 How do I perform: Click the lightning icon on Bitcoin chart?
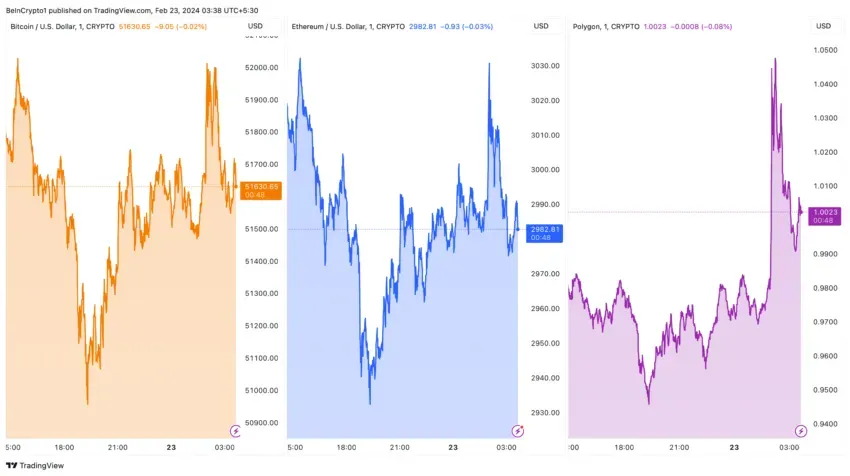[235, 431]
